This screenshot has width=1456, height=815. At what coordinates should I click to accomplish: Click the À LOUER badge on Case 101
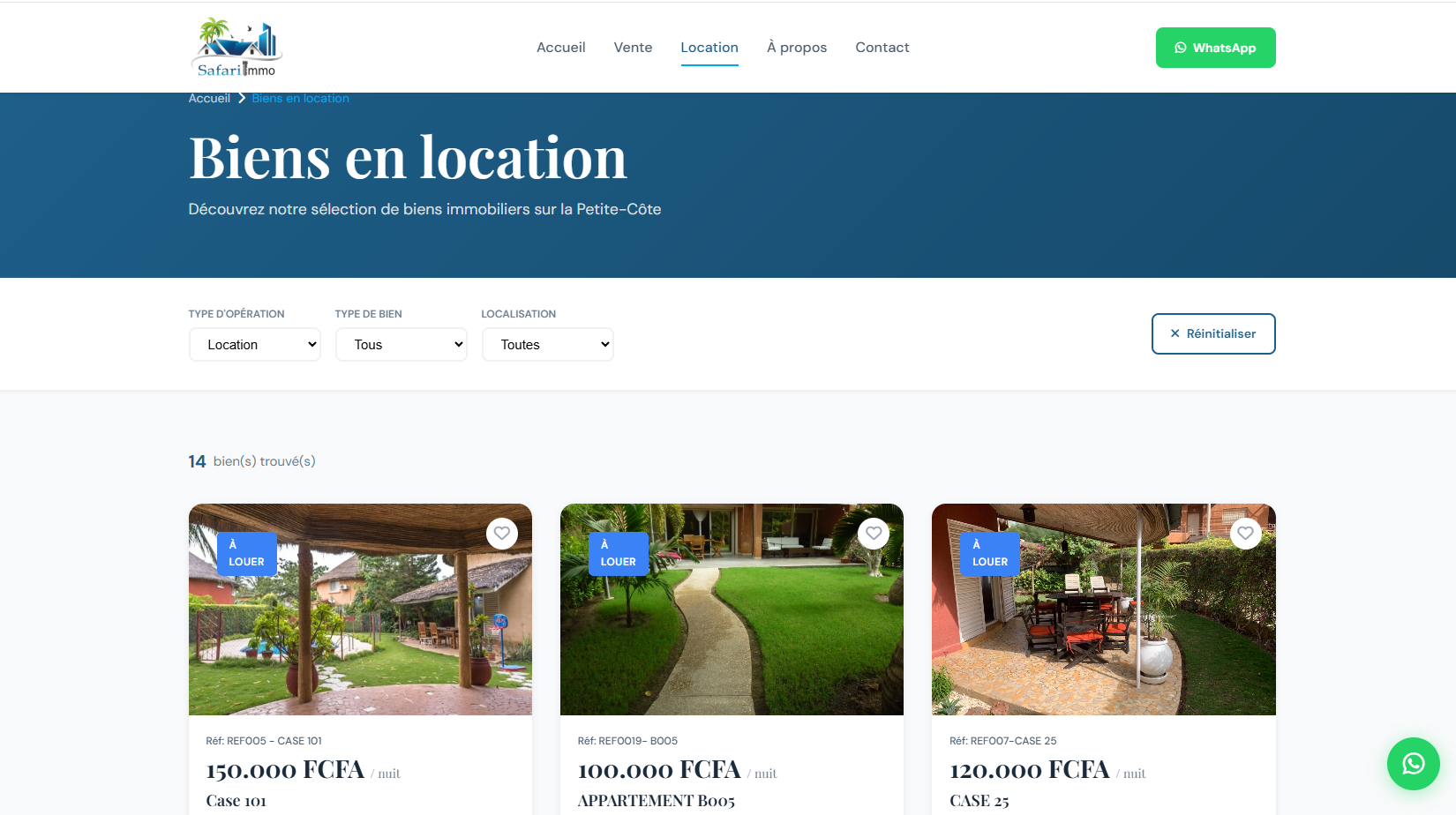[246, 553]
